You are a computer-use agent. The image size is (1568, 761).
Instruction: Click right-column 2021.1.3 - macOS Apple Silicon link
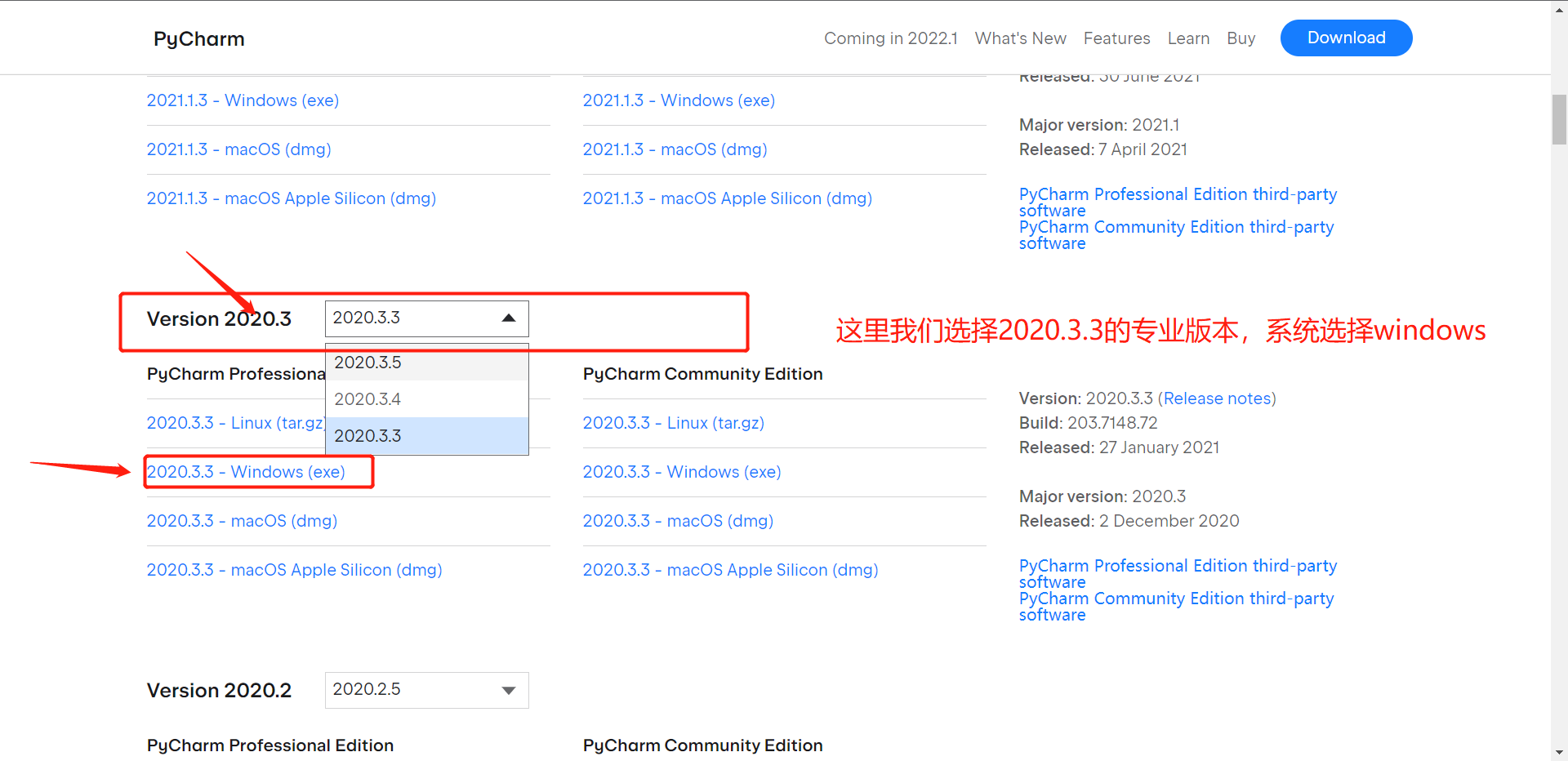728,198
